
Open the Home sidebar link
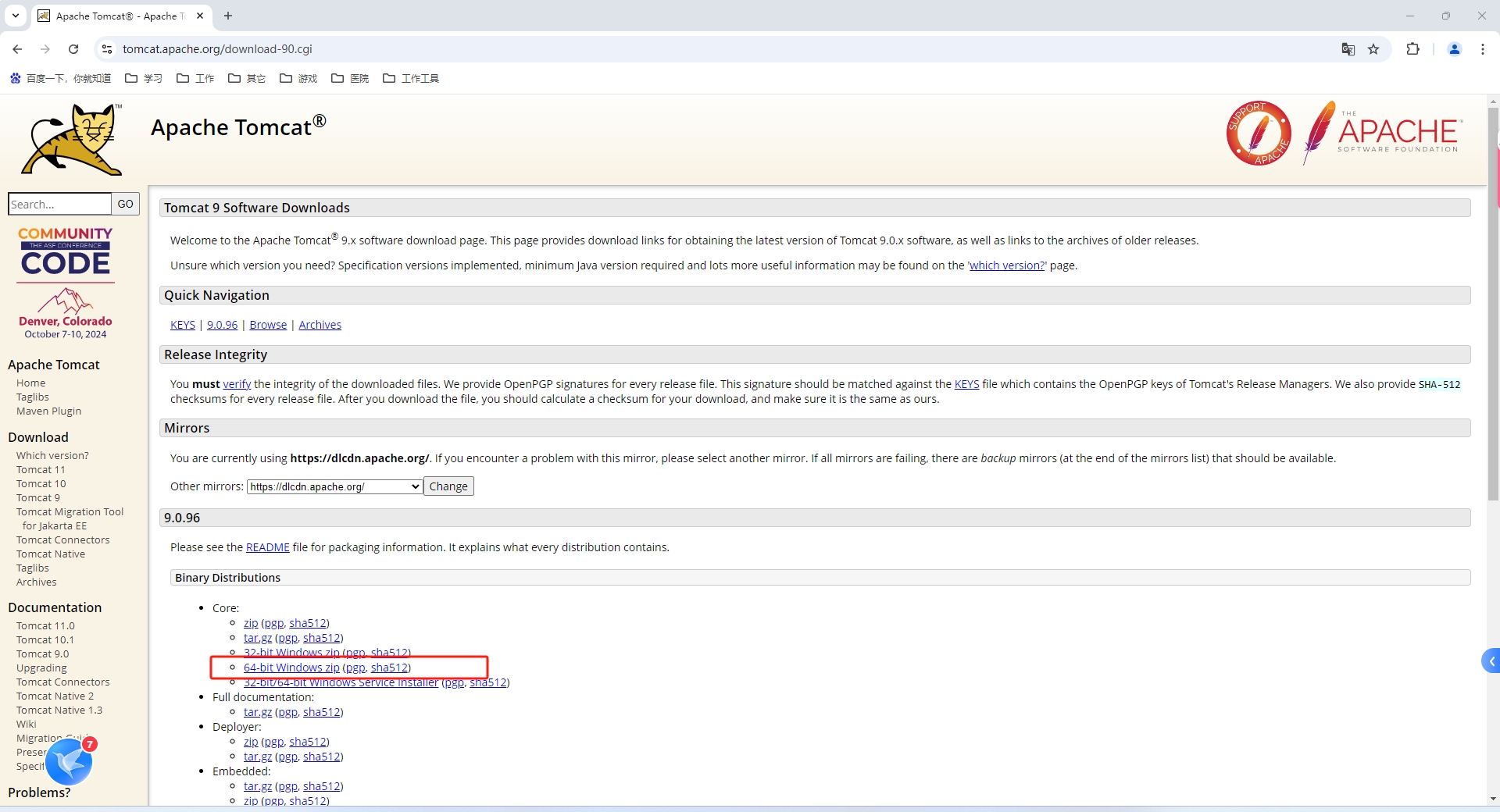(30, 383)
